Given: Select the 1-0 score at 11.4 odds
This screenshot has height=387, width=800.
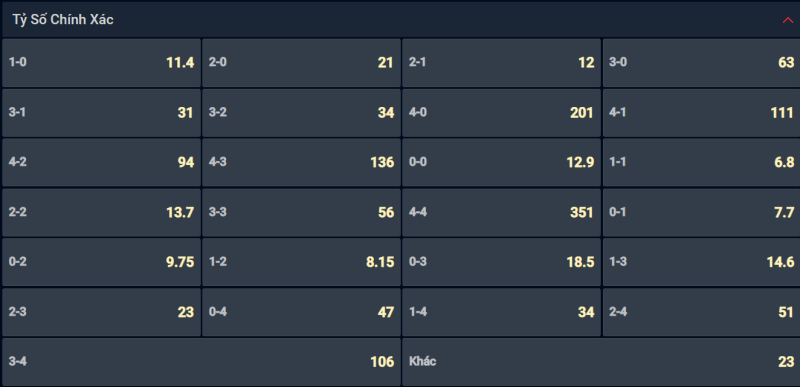Looking at the screenshot, I should point(102,63).
